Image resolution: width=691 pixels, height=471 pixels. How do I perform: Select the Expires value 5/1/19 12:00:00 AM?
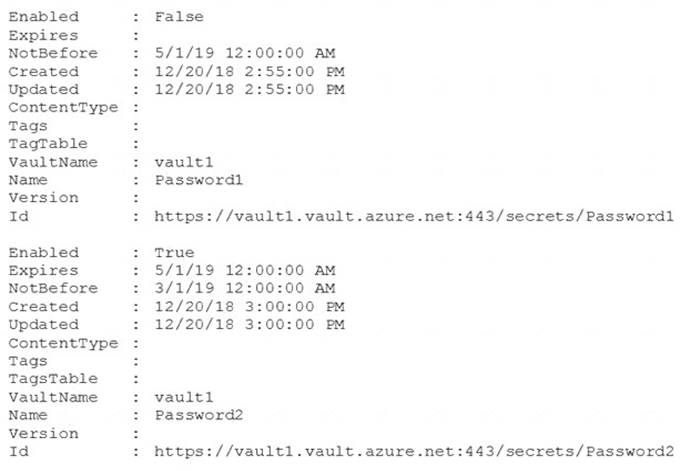(245, 271)
